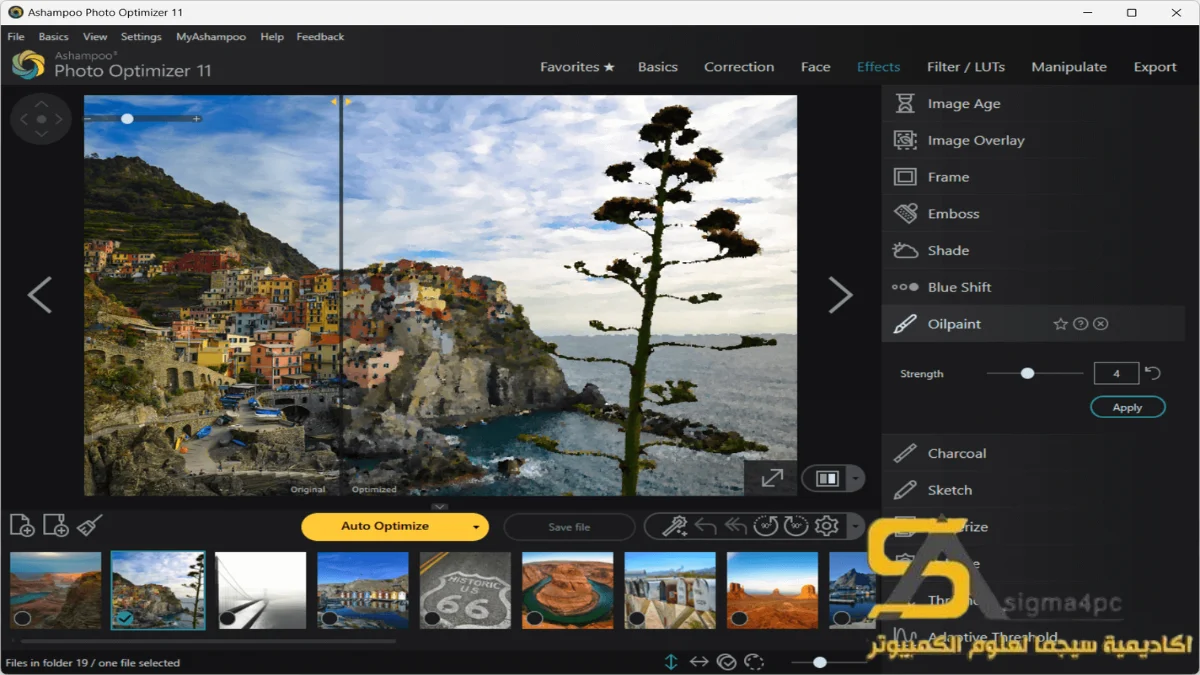Check the red desert buttes thumbnail circle
This screenshot has height=675, width=1200.
tap(739, 618)
